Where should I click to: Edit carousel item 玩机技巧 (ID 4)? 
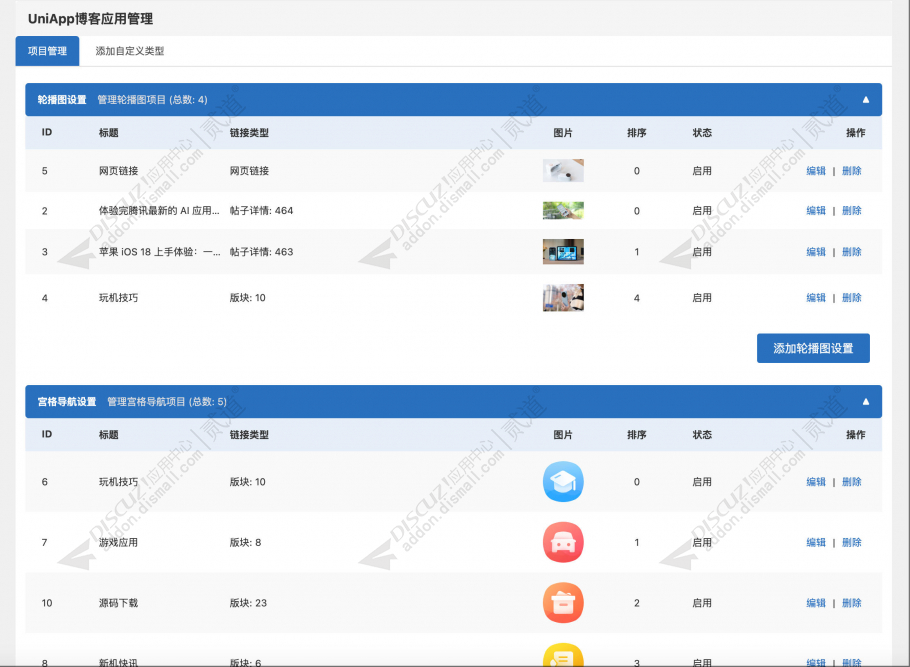click(815, 298)
